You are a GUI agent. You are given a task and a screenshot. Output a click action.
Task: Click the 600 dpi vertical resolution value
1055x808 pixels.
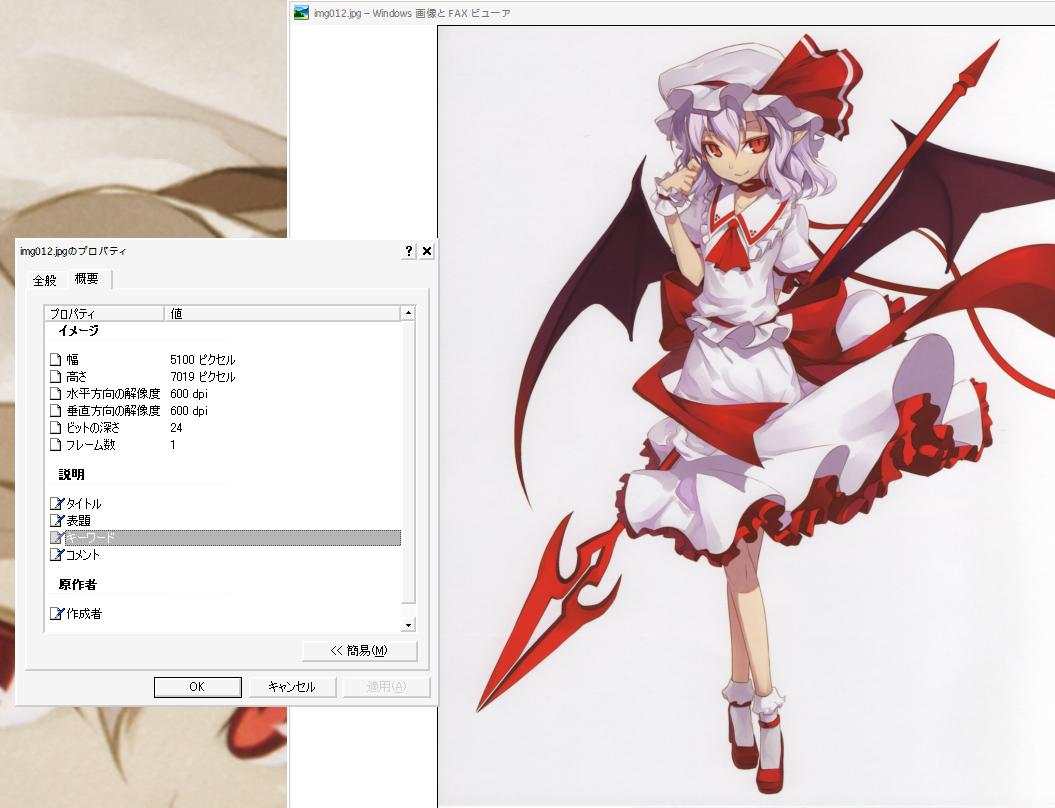pyautogui.click(x=189, y=410)
